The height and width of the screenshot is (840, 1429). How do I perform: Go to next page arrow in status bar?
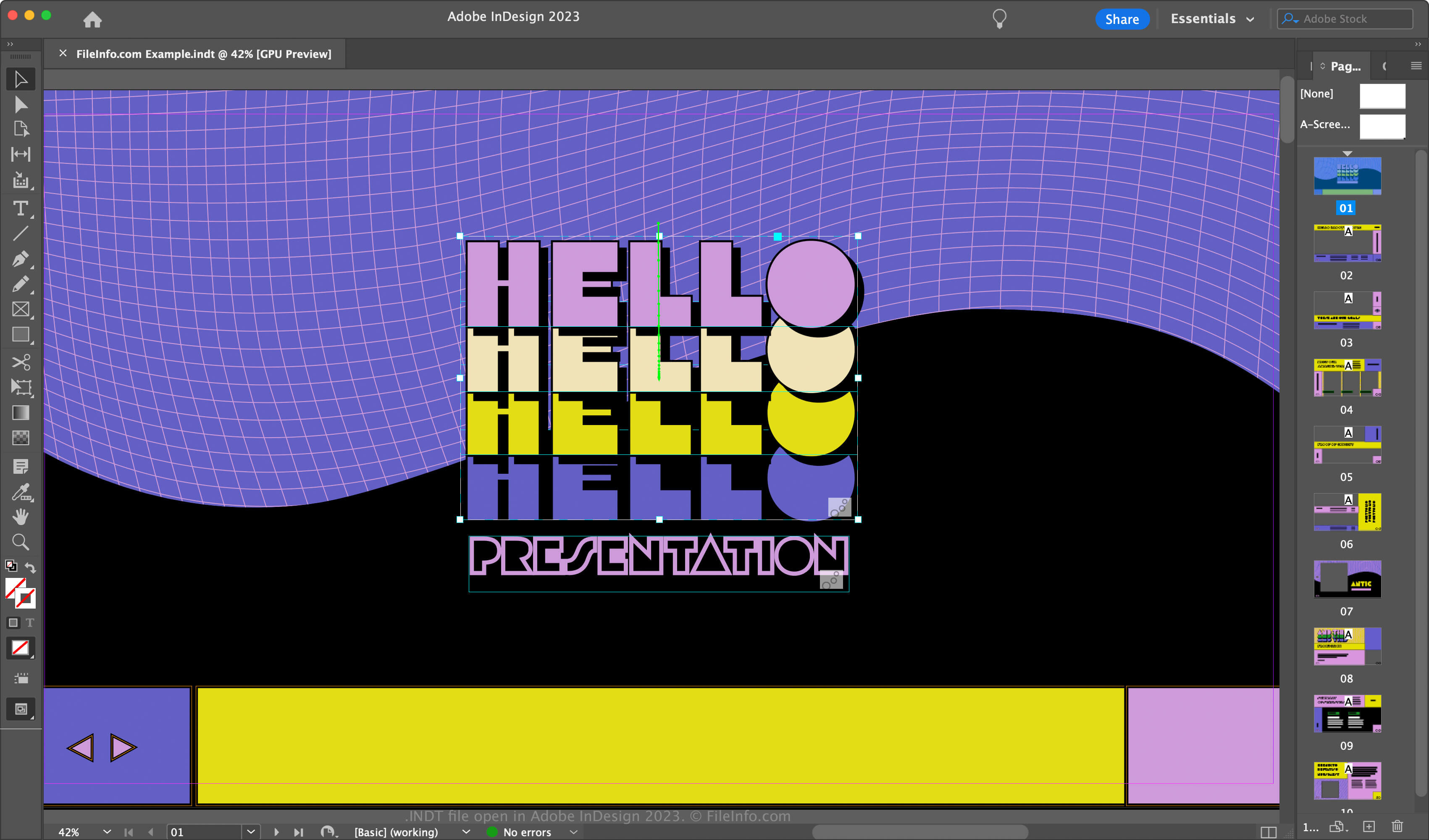[276, 832]
